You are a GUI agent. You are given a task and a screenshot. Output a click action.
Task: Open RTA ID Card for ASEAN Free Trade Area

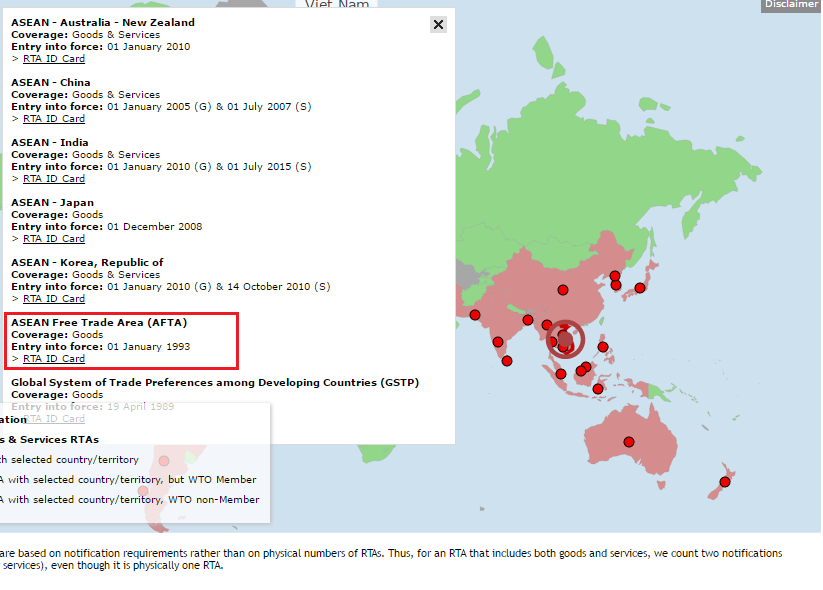[54, 359]
